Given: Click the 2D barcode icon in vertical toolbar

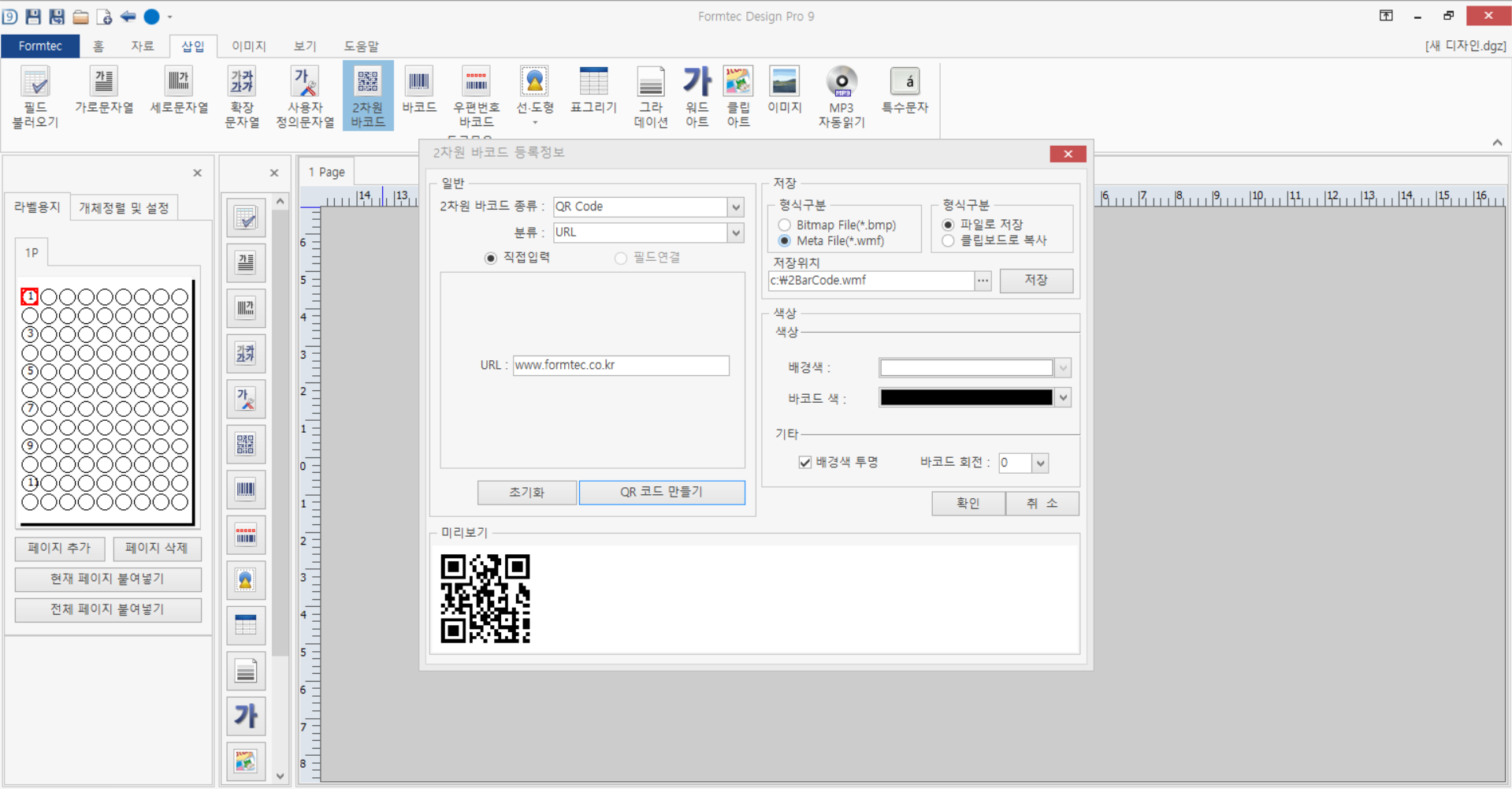Looking at the screenshot, I should pos(246,444).
